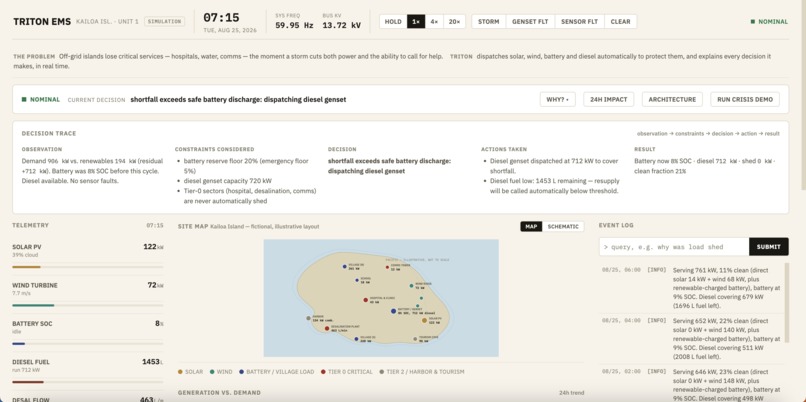Click the event log query input field

point(674,247)
